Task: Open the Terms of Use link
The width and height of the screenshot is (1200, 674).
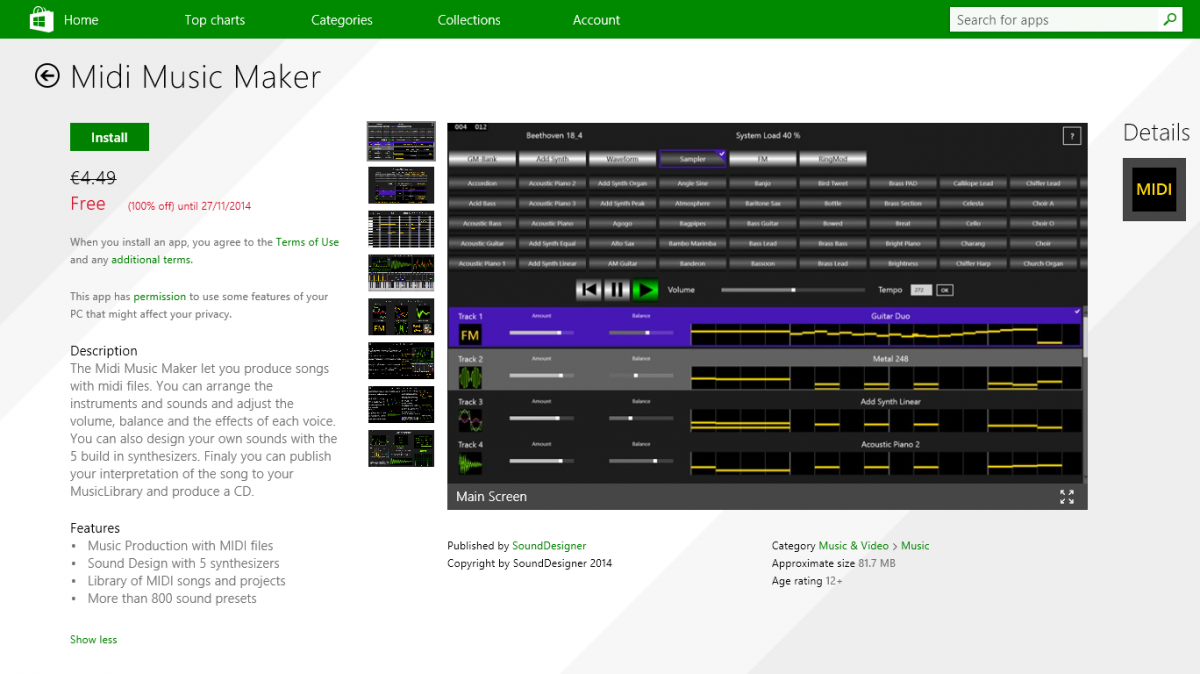Action: [x=307, y=242]
